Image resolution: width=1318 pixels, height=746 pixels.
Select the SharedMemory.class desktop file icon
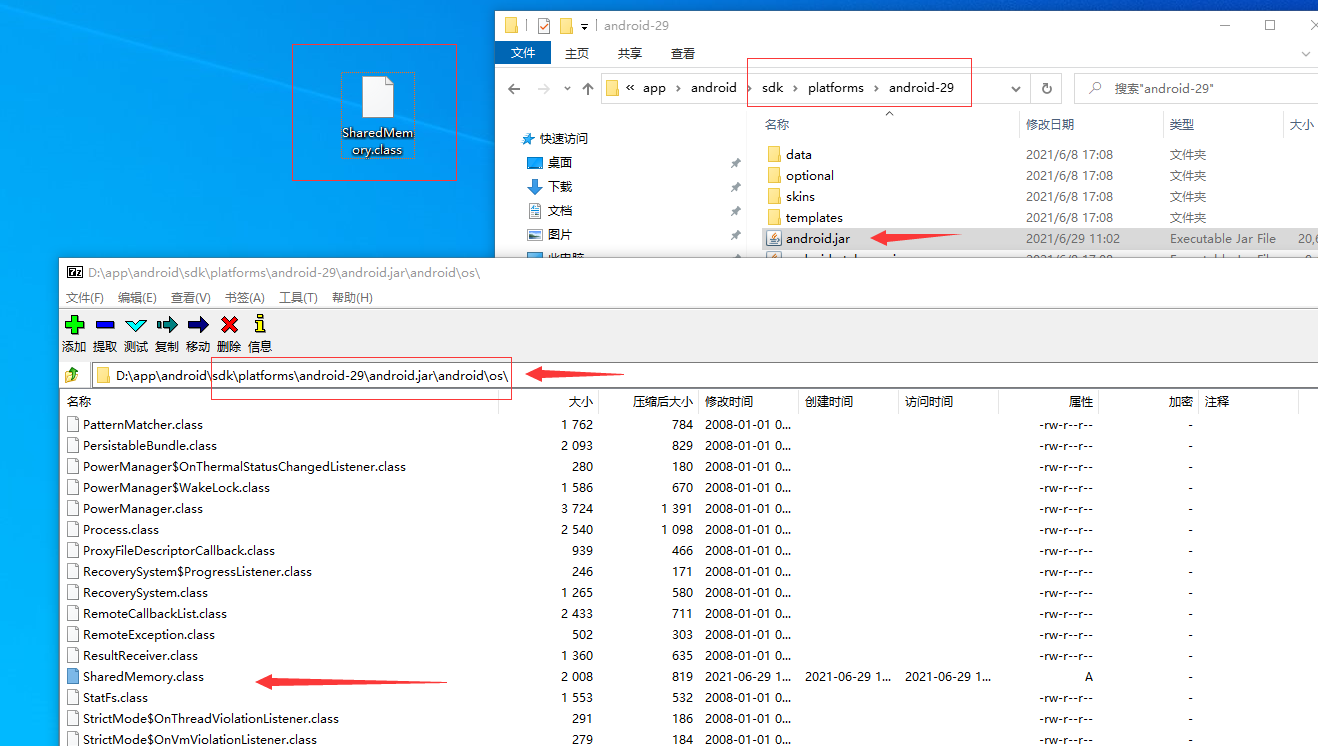pos(377,116)
